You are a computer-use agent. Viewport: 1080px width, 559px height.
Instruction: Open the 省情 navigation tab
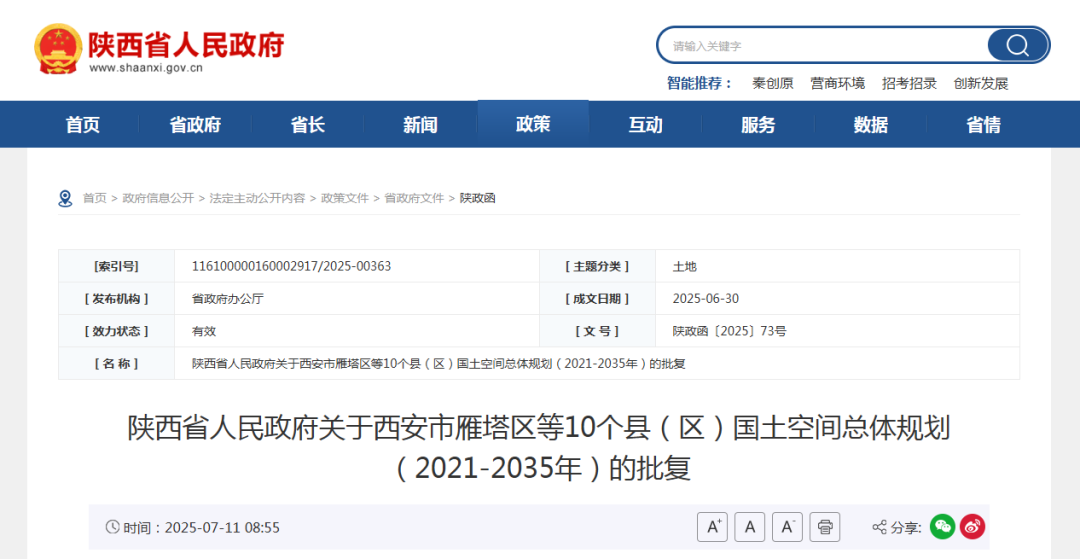coord(984,125)
